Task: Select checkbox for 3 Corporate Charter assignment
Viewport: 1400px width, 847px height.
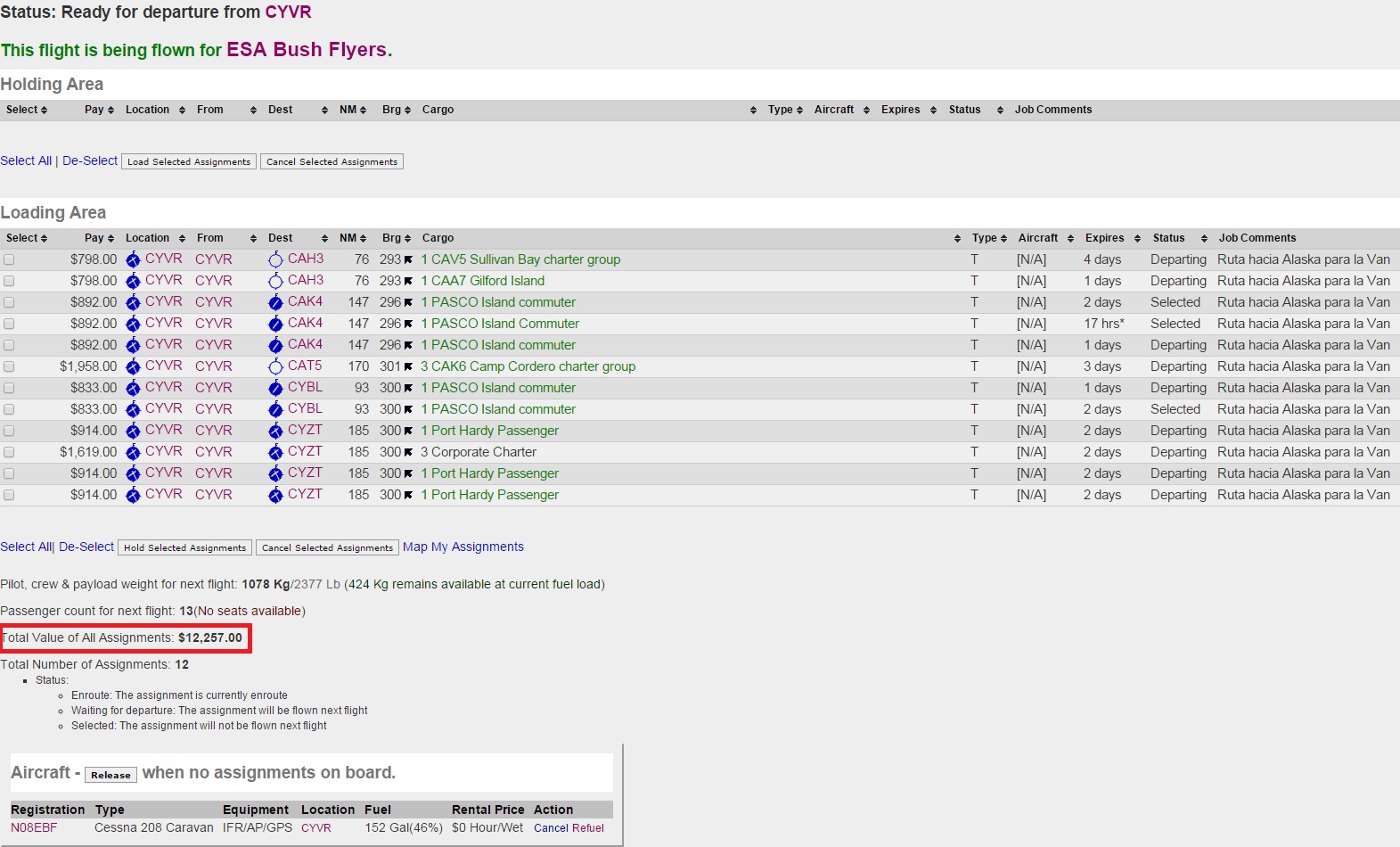Action: [x=9, y=452]
